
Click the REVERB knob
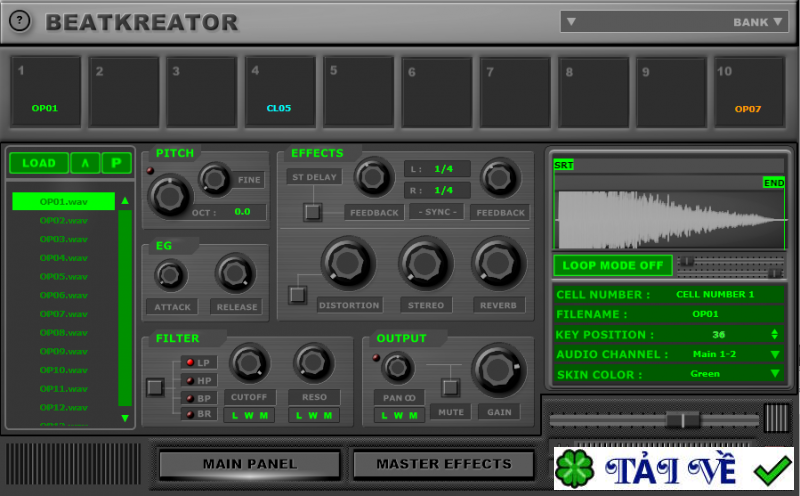coord(498,264)
